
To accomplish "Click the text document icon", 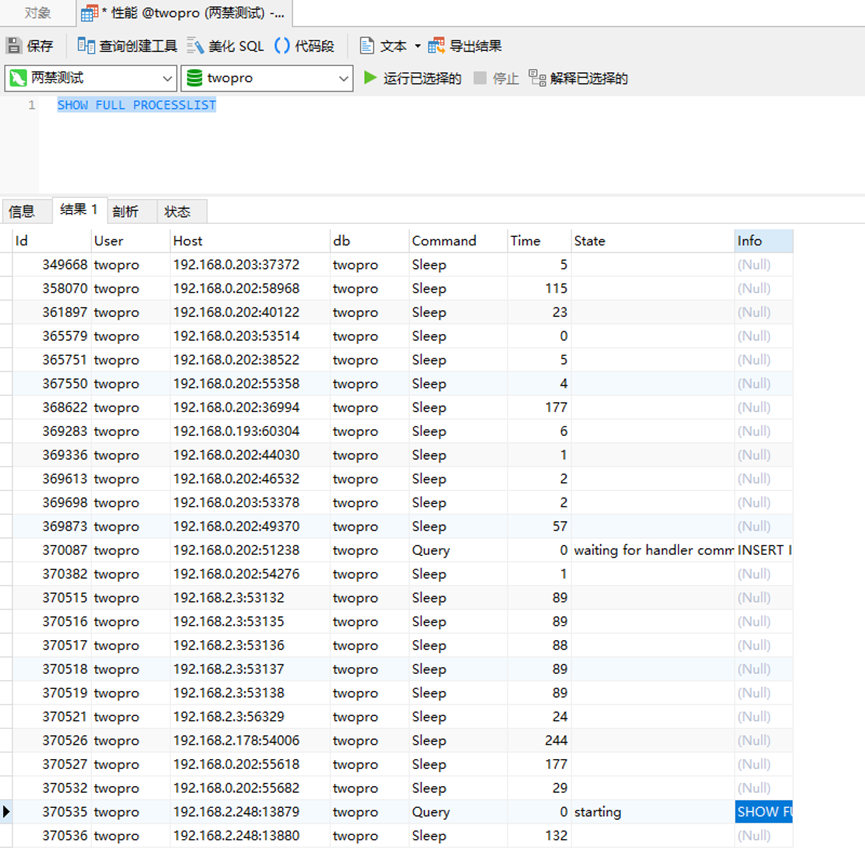I will [x=367, y=46].
